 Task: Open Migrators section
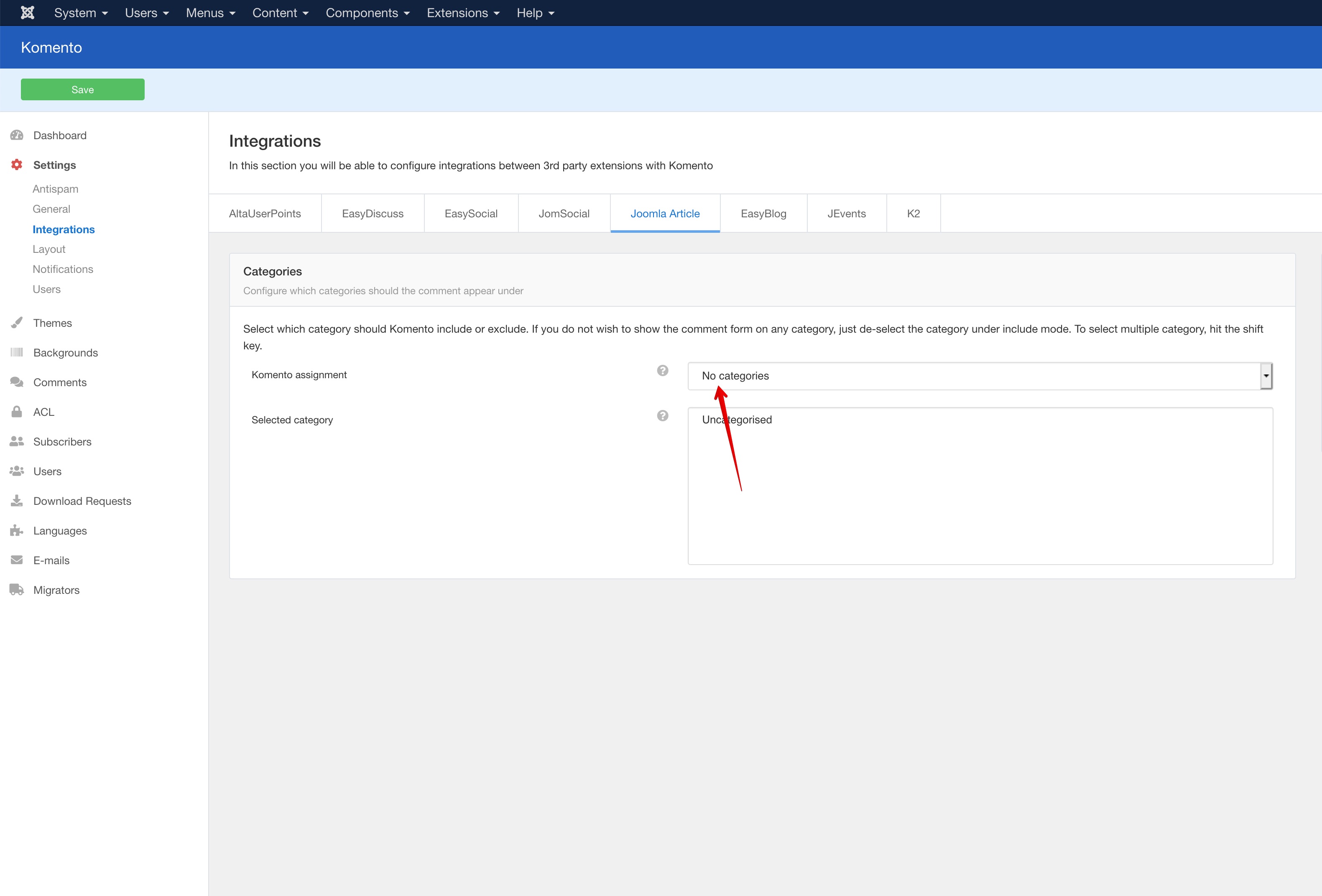point(56,590)
